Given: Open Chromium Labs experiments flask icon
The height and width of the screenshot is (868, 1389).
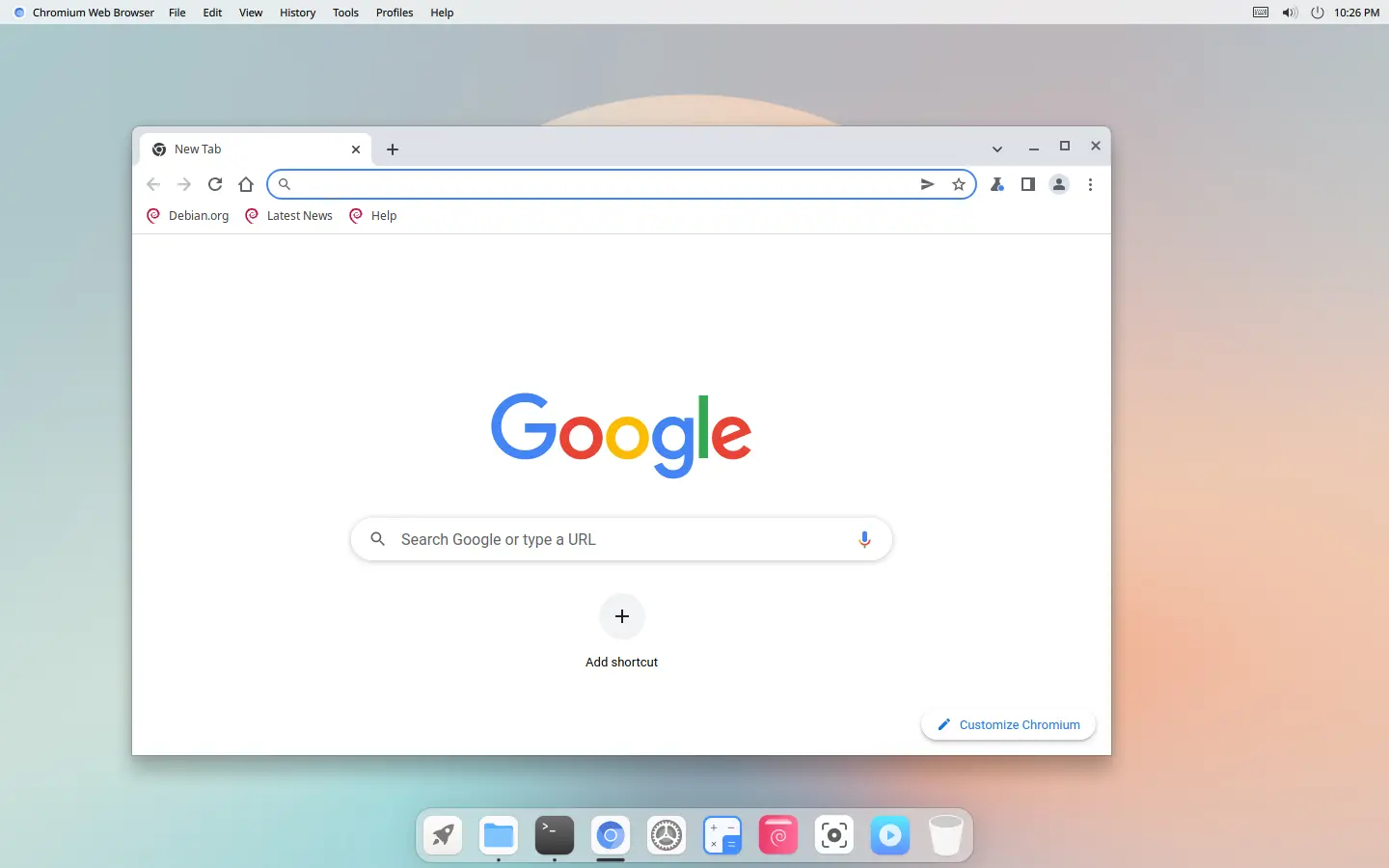Looking at the screenshot, I should [x=997, y=184].
